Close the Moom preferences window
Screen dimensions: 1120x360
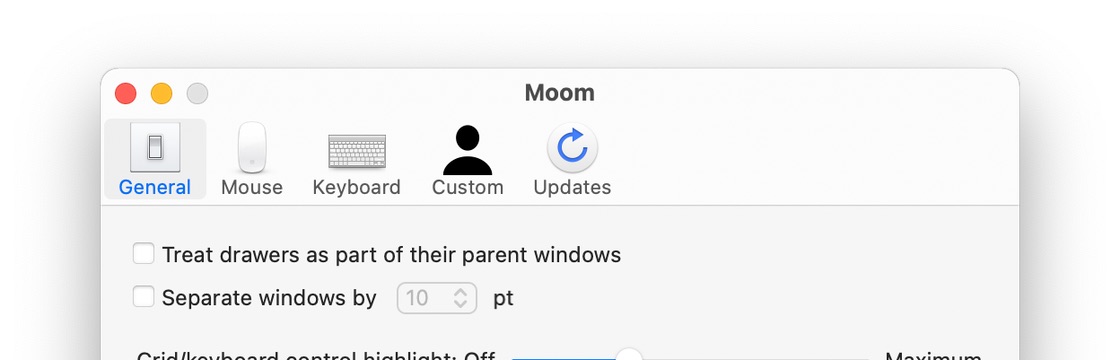(x=126, y=94)
